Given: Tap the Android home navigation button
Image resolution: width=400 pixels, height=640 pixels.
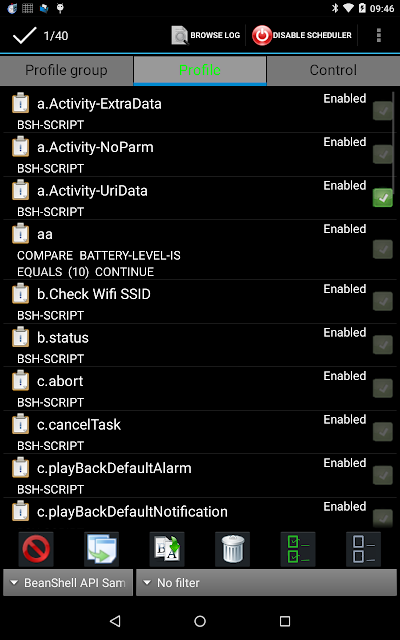Looking at the screenshot, I should [x=200, y=621].
